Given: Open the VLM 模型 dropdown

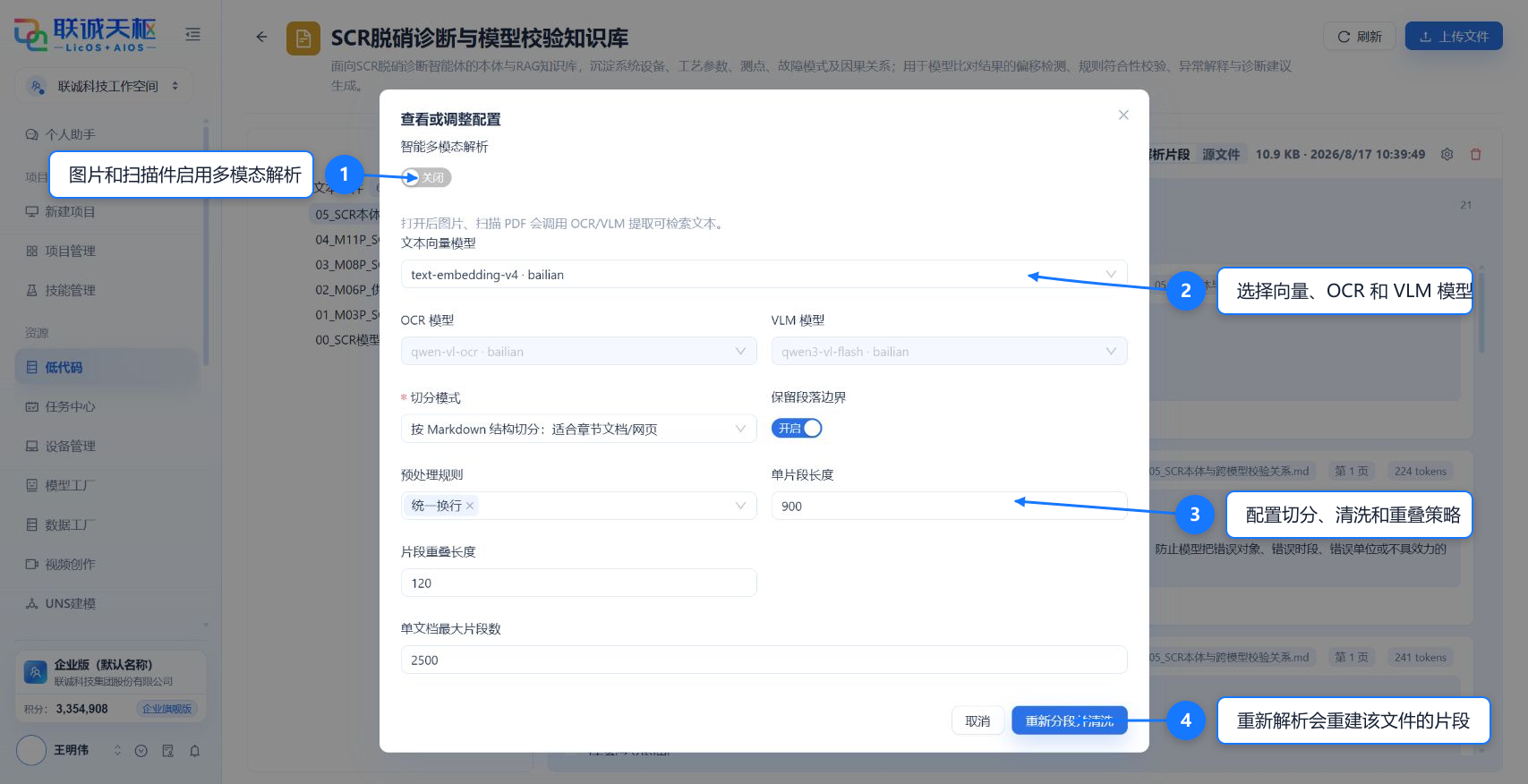Looking at the screenshot, I should click(949, 351).
